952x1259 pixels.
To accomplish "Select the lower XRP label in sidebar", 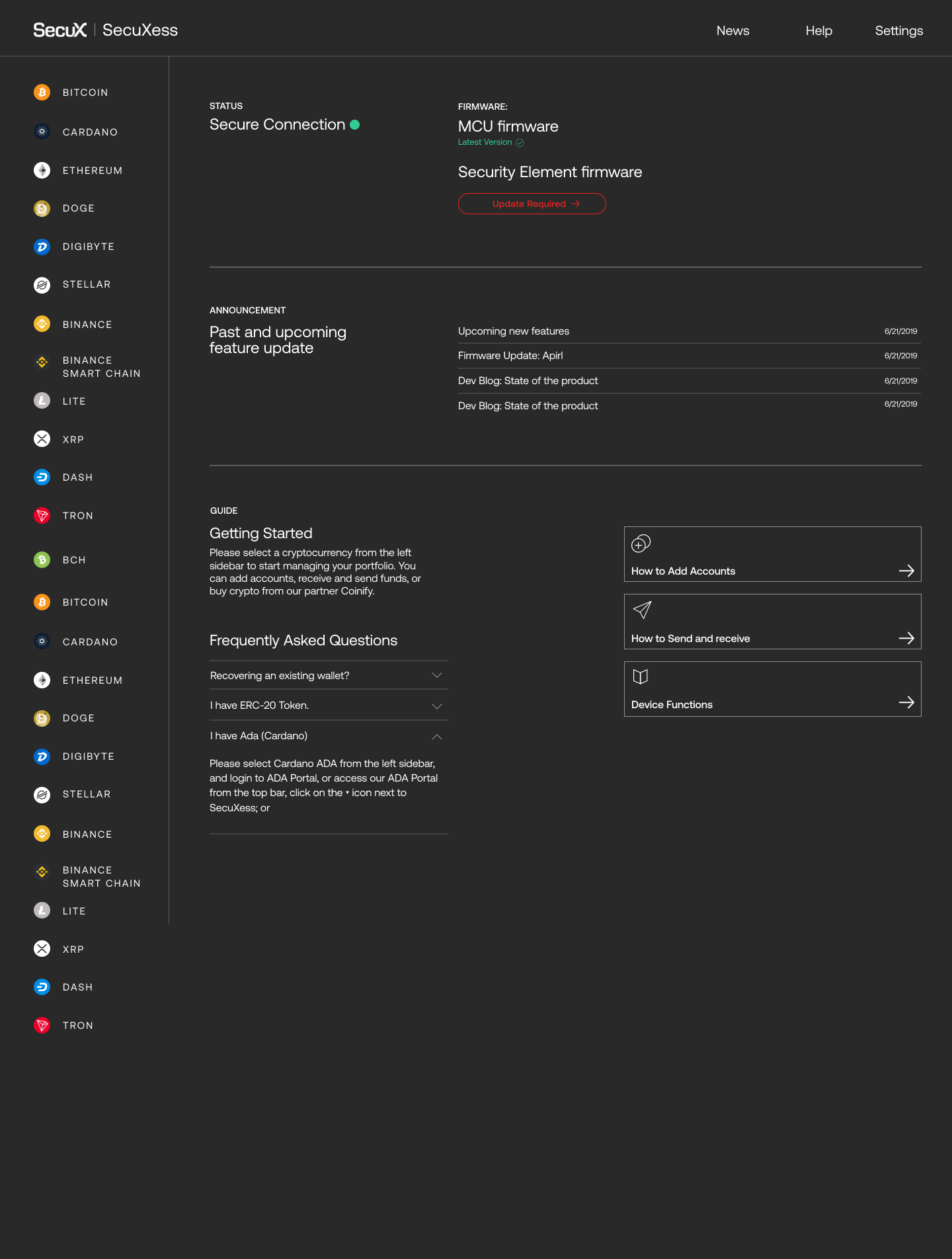I will 73,950.
